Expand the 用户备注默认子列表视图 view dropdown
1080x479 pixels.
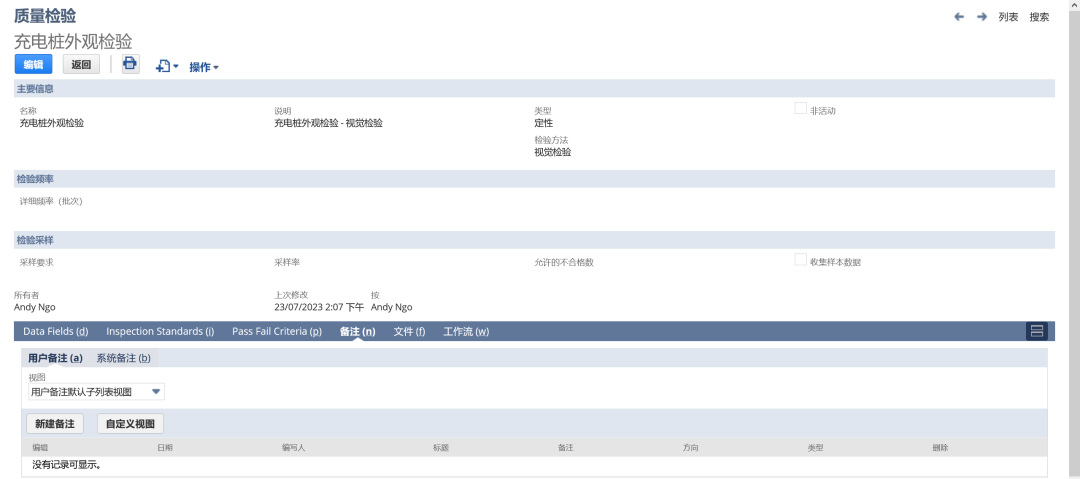[96, 392]
